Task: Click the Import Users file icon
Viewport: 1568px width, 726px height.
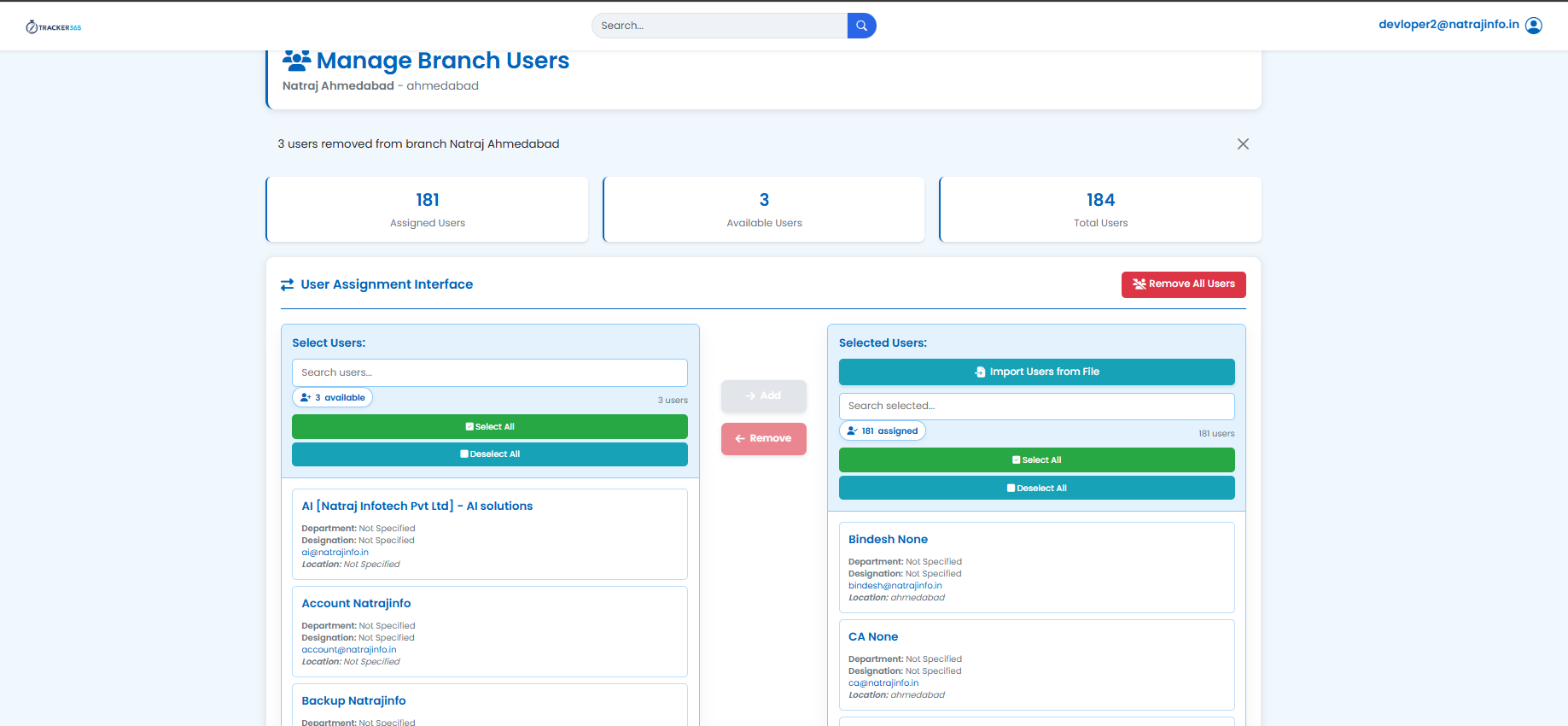Action: click(980, 372)
